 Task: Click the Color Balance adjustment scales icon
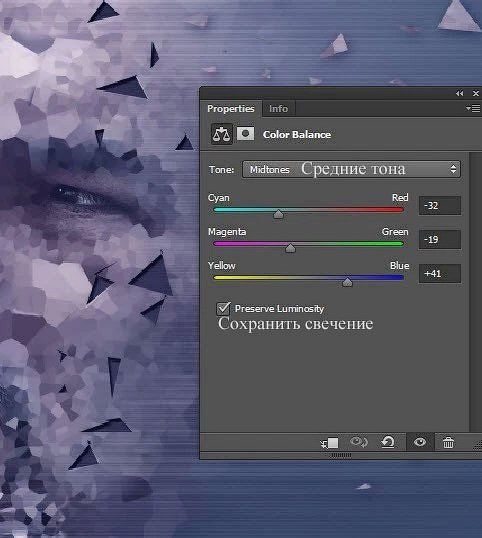point(221,134)
